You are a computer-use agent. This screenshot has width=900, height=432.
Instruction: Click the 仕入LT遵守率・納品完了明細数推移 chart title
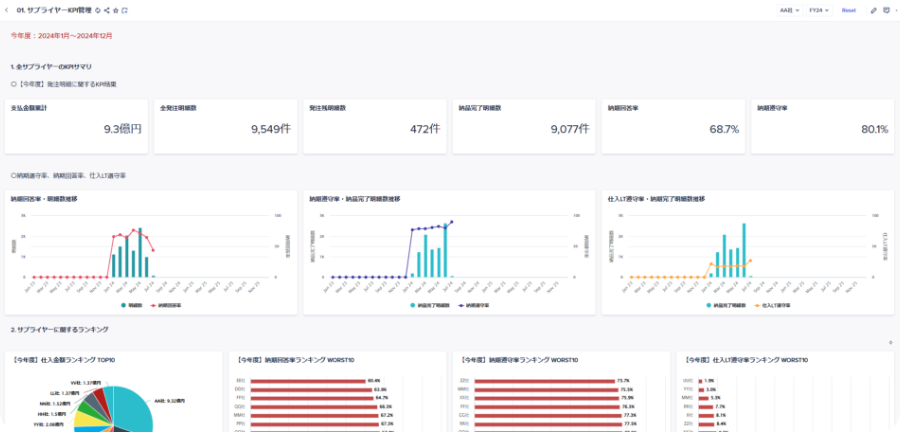(x=656, y=199)
